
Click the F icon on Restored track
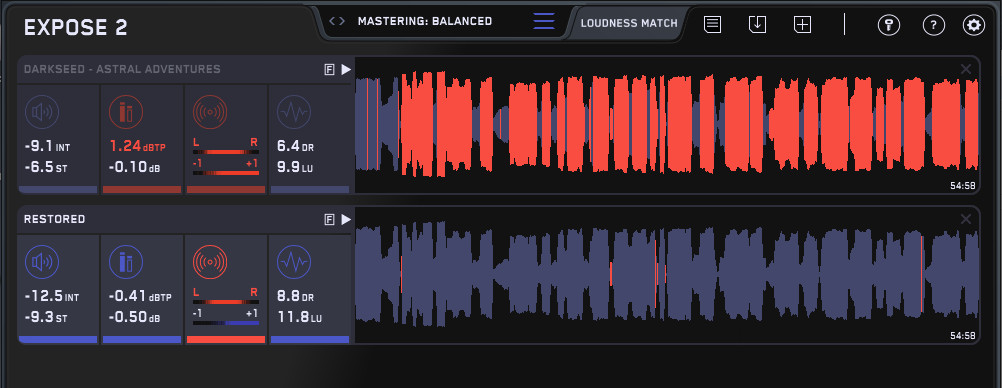330,219
